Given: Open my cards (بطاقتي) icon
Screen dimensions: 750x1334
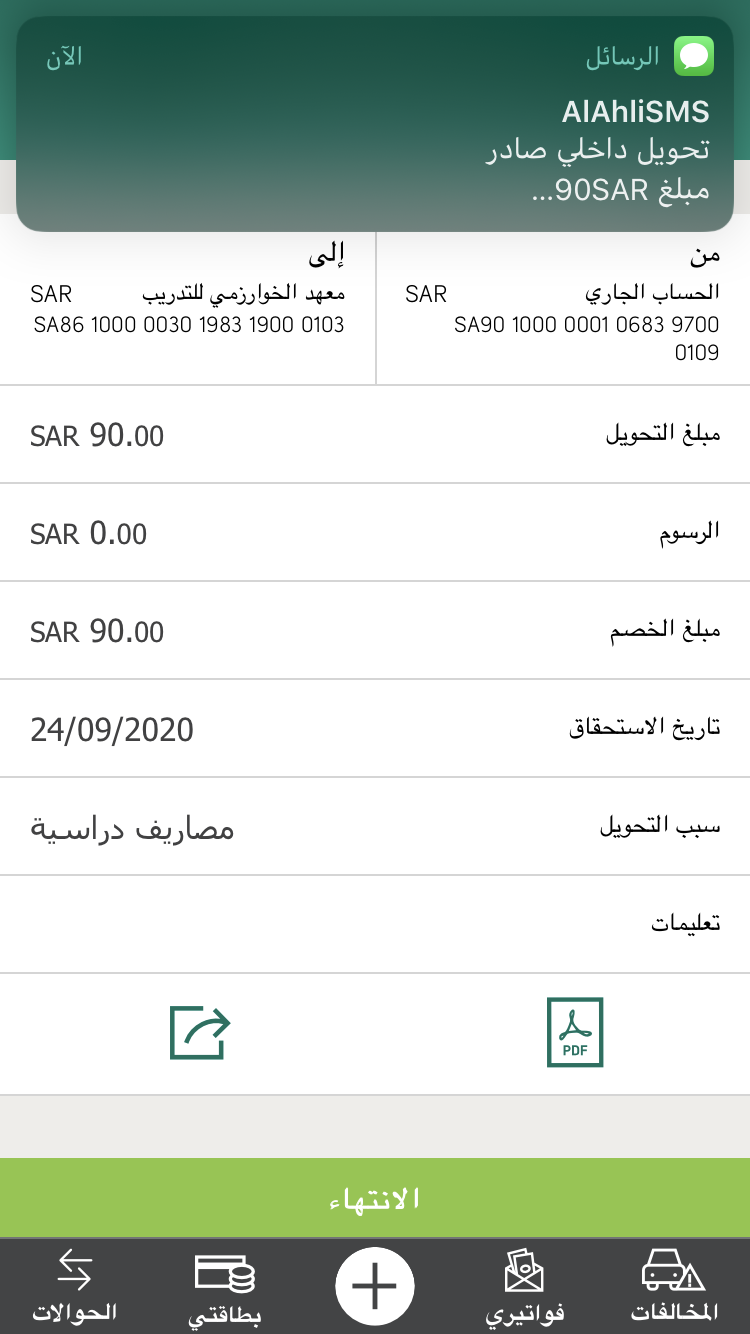Looking at the screenshot, I should [x=225, y=1273].
